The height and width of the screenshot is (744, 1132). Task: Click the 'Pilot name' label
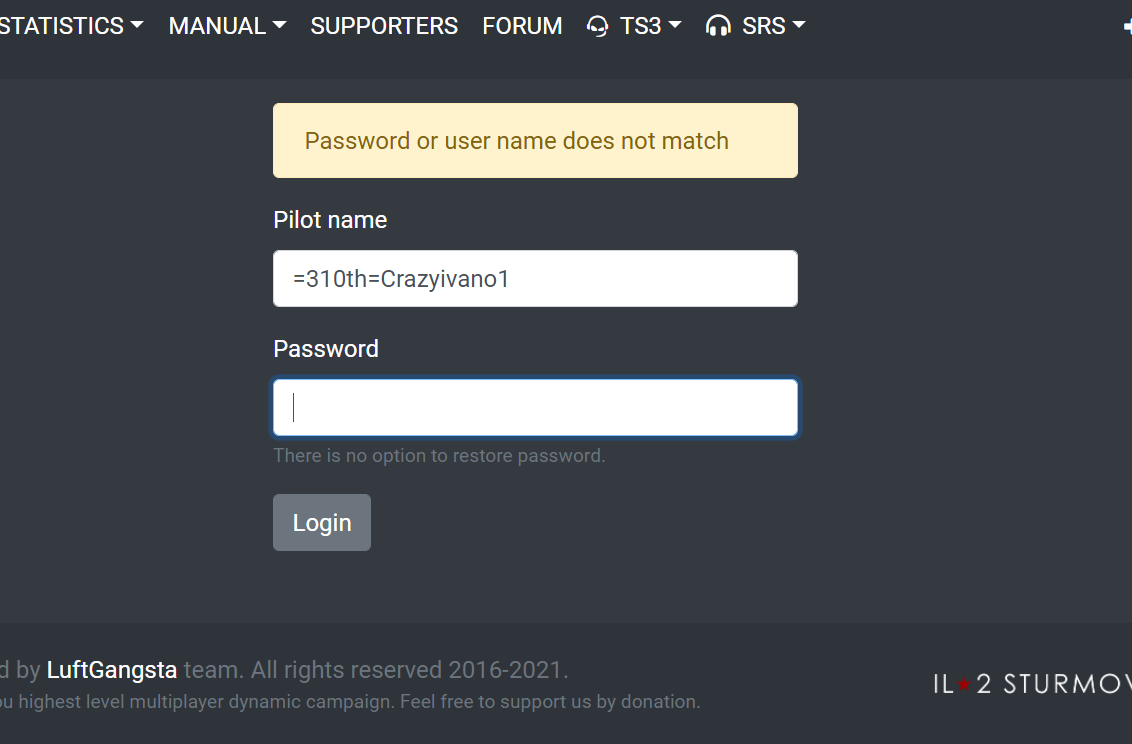pyautogui.click(x=330, y=220)
